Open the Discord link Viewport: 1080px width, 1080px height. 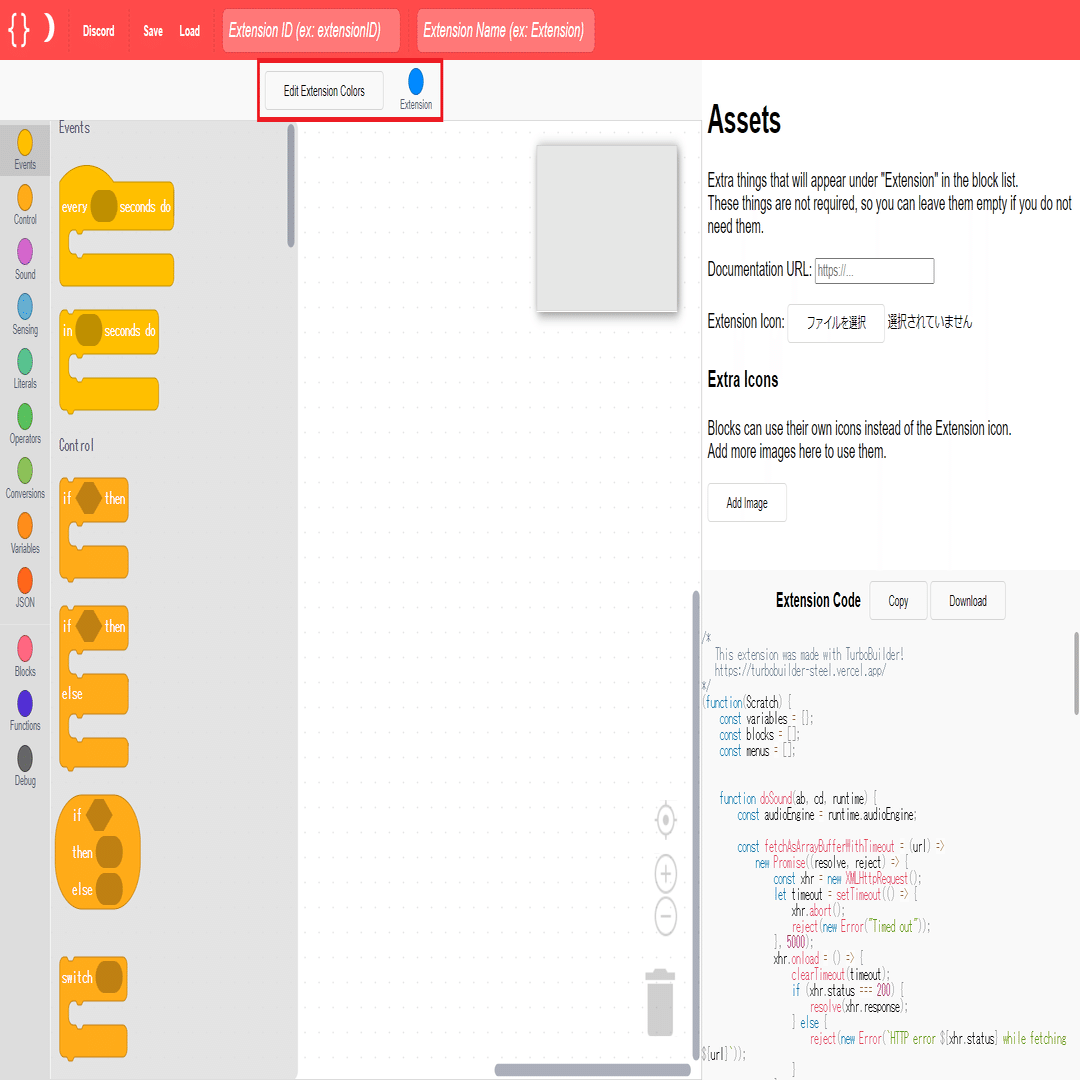[98, 31]
